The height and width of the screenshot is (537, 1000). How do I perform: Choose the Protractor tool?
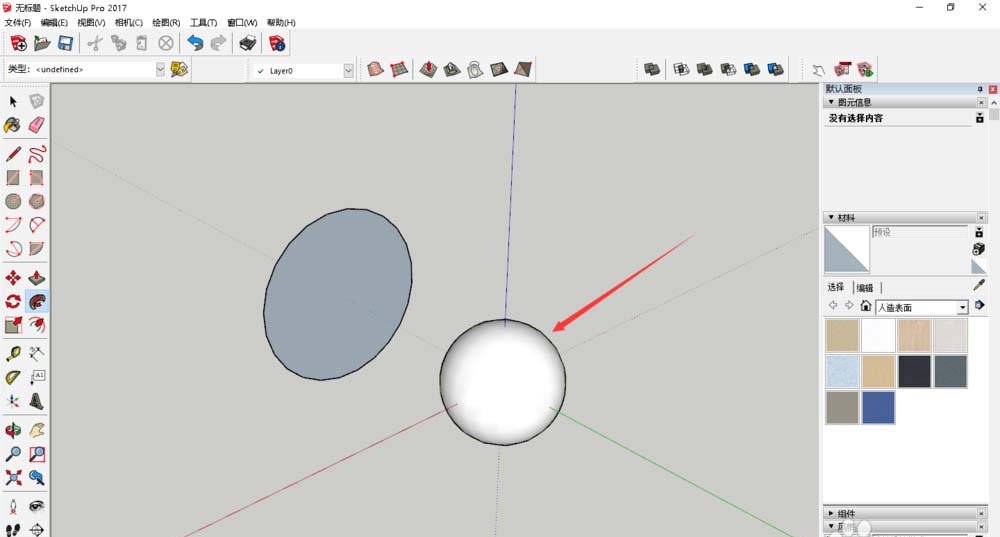pyautogui.click(x=13, y=377)
